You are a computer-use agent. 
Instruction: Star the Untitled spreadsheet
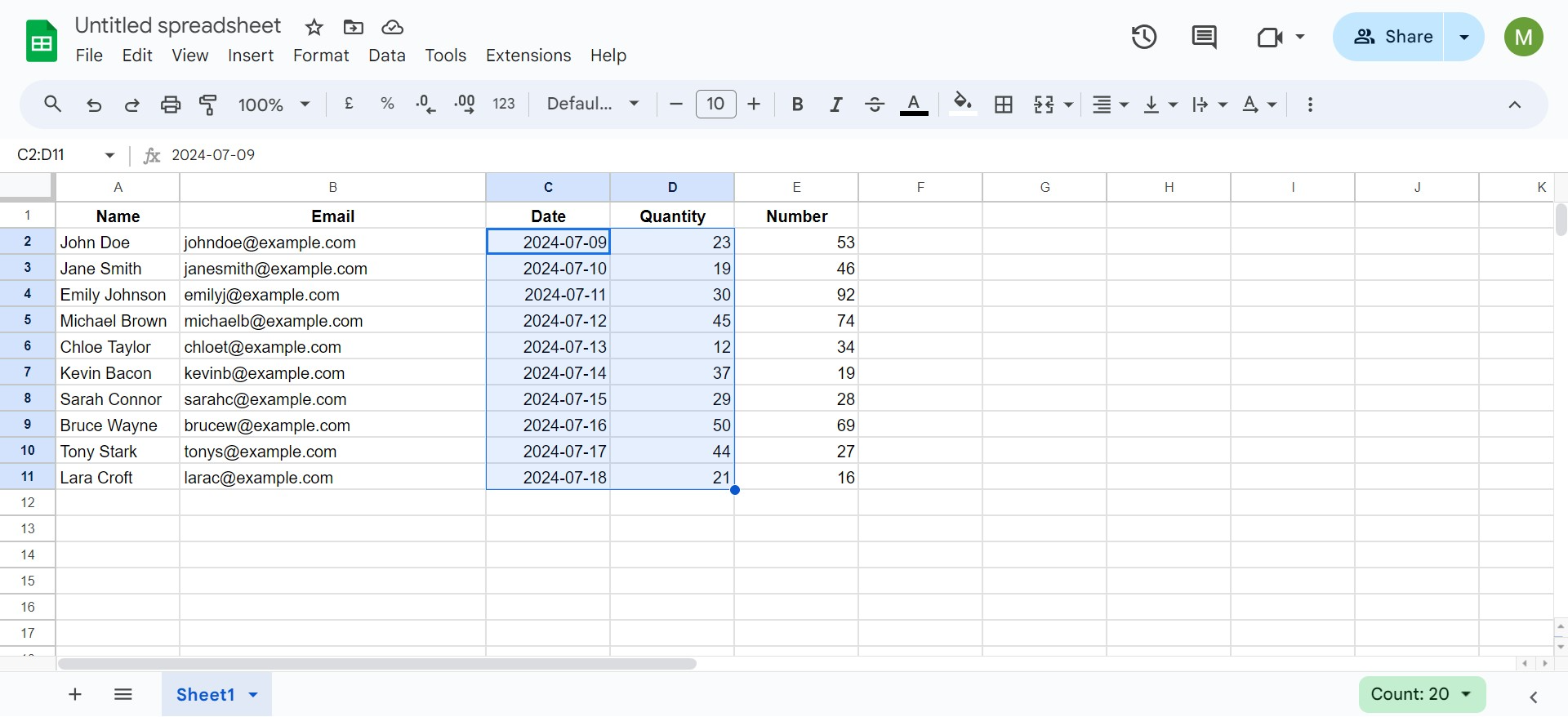(314, 28)
